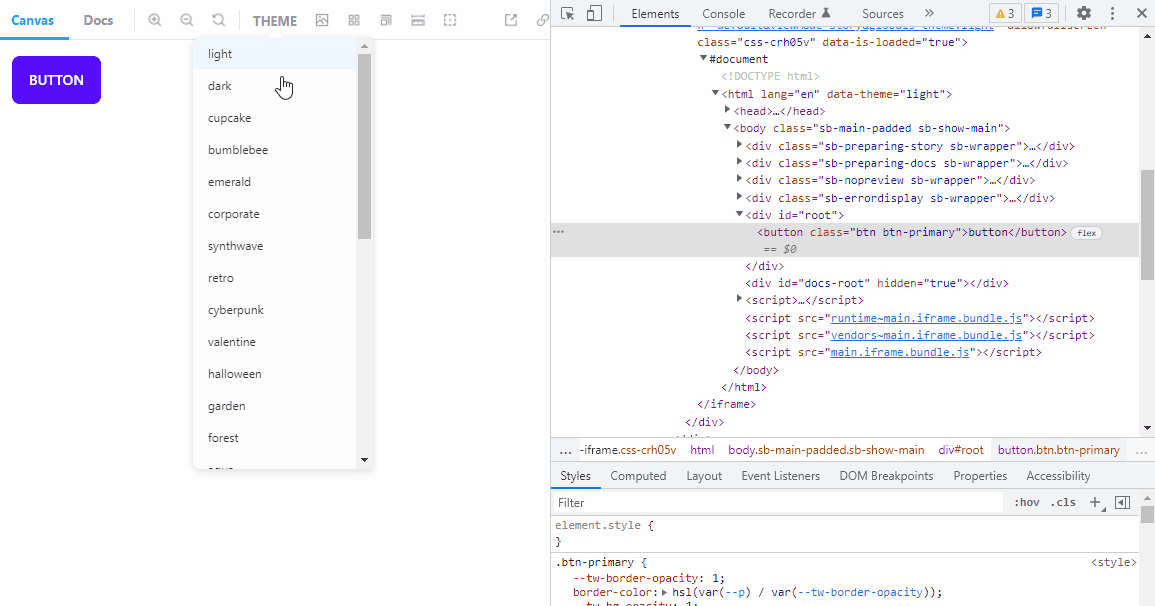Expand the sb-preparing-story div node
The height and width of the screenshot is (606, 1155).
tap(739, 145)
